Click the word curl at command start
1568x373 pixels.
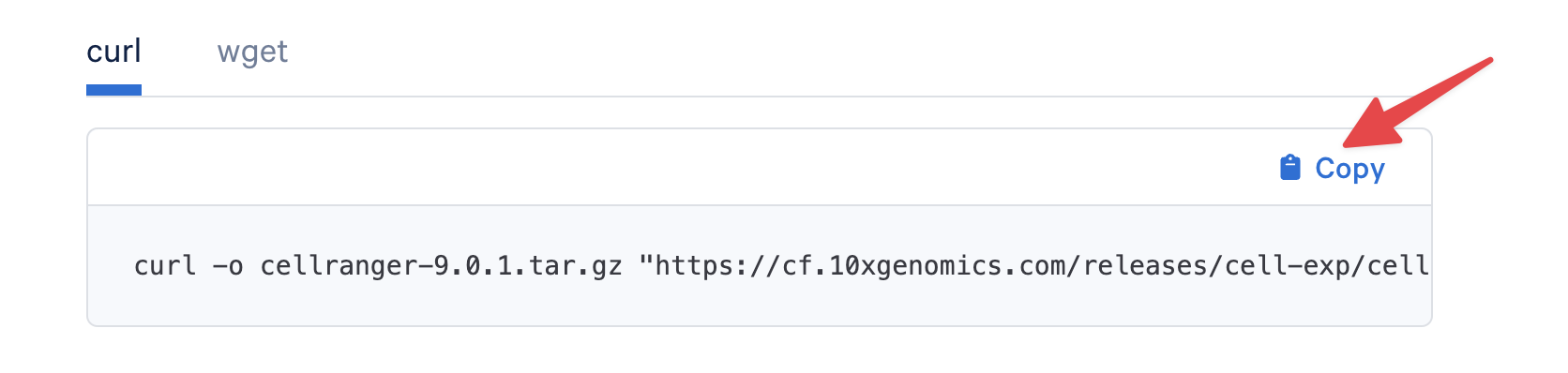coord(165,266)
